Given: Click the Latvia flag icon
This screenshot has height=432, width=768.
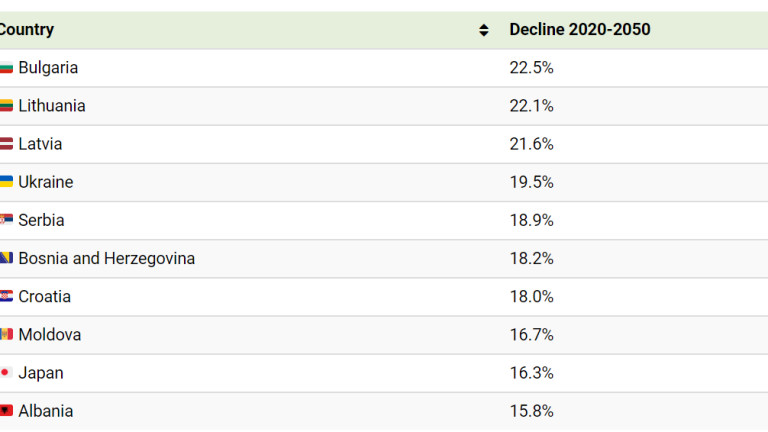Looking at the screenshot, I should coord(6,144).
